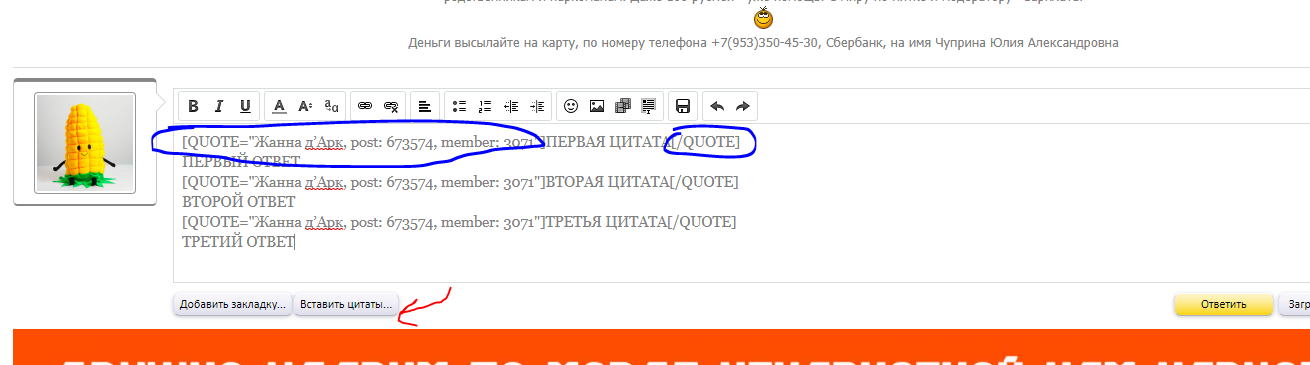The height and width of the screenshot is (365, 1310).
Task: Click signature line with Сбербанк card details
Action: point(763,43)
